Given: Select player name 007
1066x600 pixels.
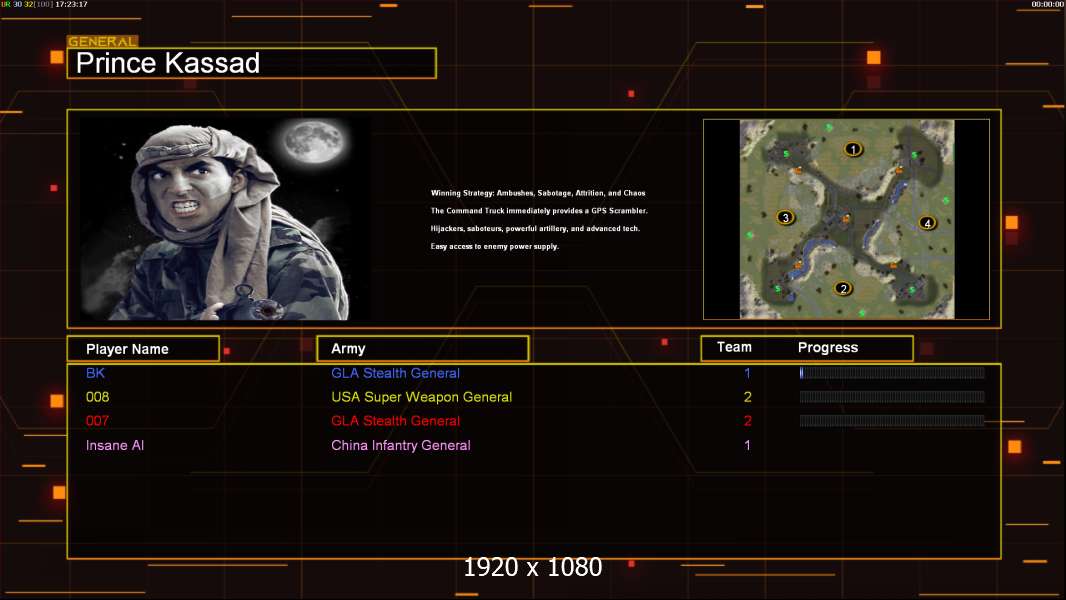Looking at the screenshot, I should click(97, 421).
